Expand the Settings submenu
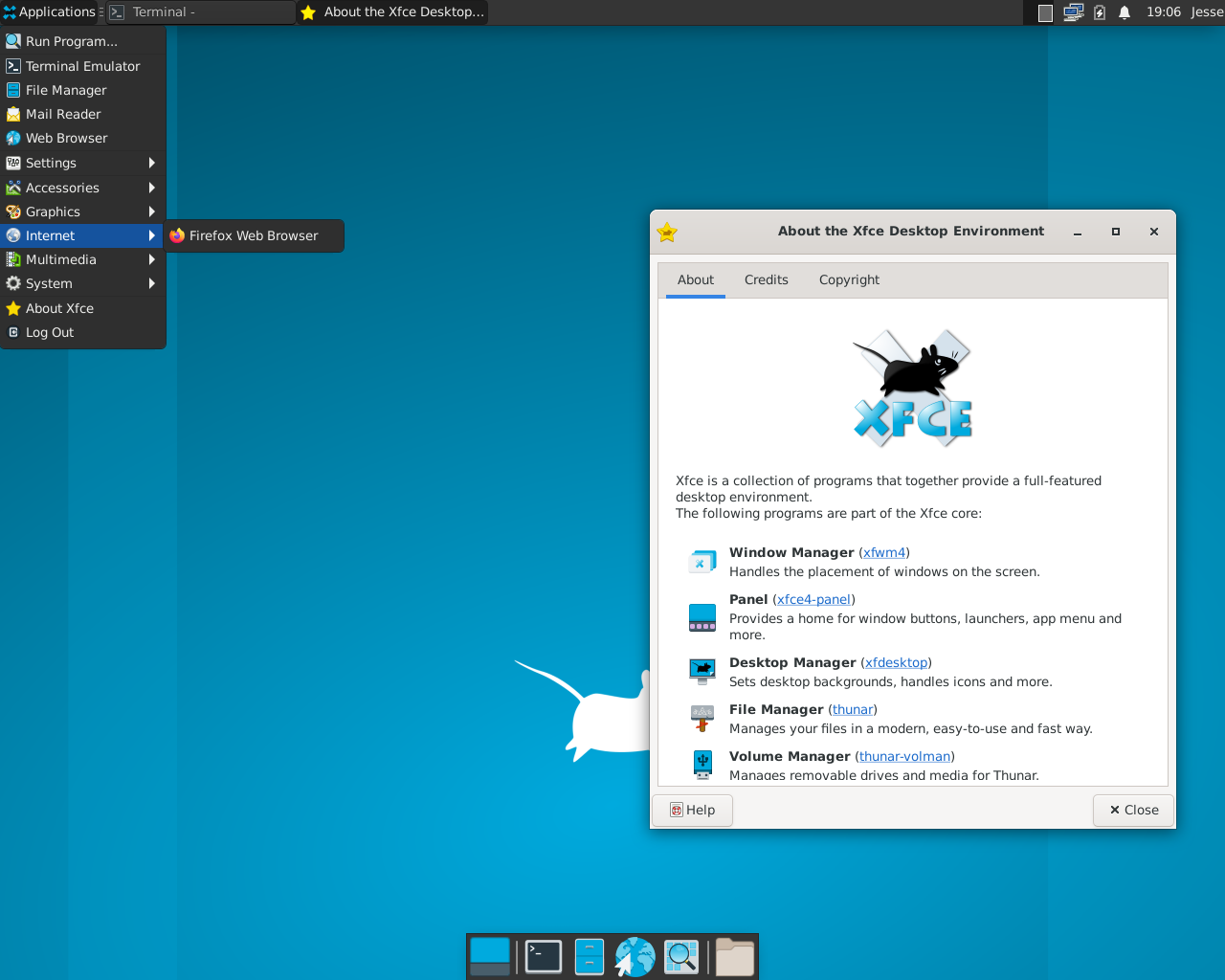 [83, 163]
